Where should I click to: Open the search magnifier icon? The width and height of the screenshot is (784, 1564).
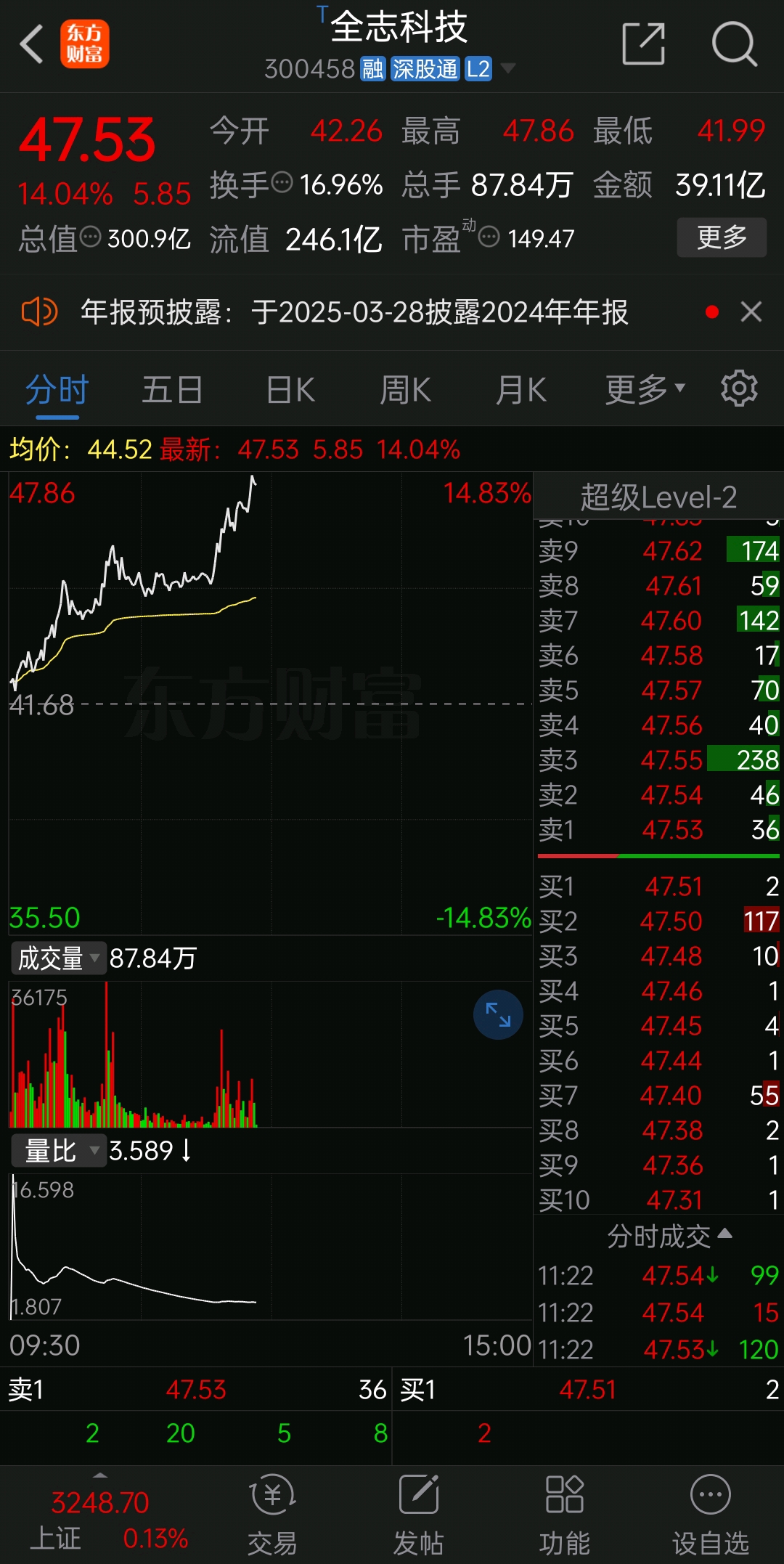click(x=734, y=44)
